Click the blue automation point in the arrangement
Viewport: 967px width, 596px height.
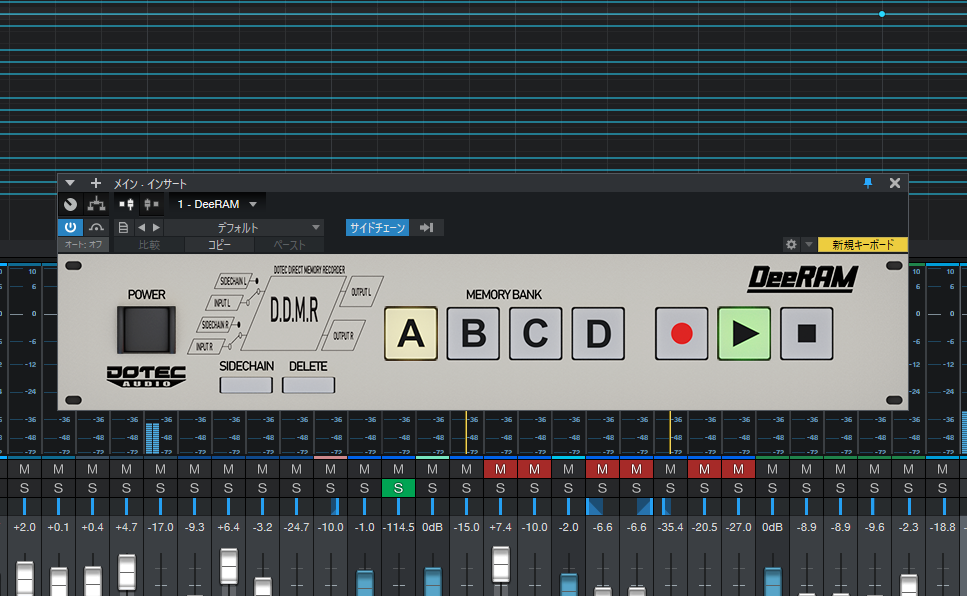[x=882, y=14]
